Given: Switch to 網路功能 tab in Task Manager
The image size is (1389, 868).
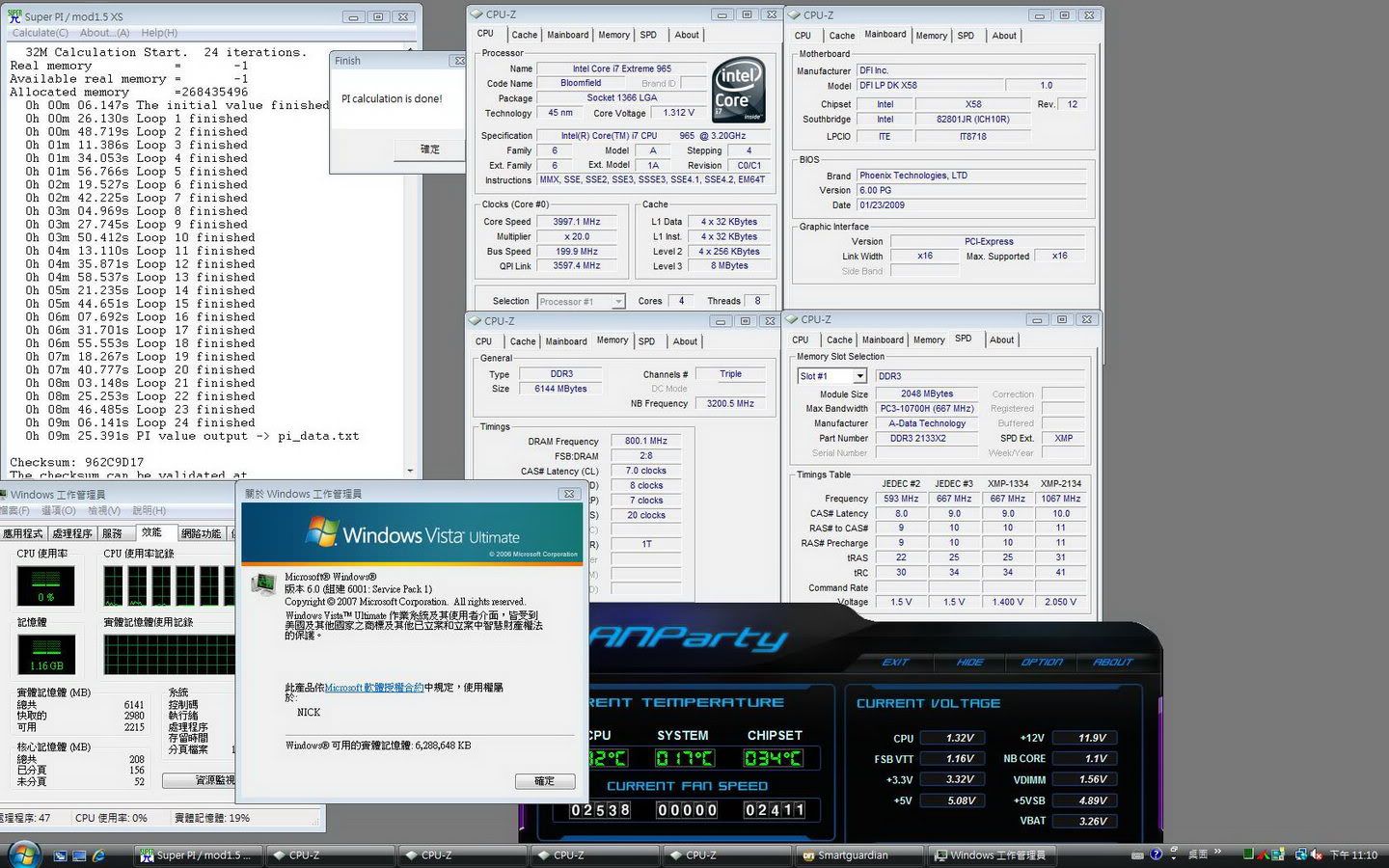Looking at the screenshot, I should (201, 533).
